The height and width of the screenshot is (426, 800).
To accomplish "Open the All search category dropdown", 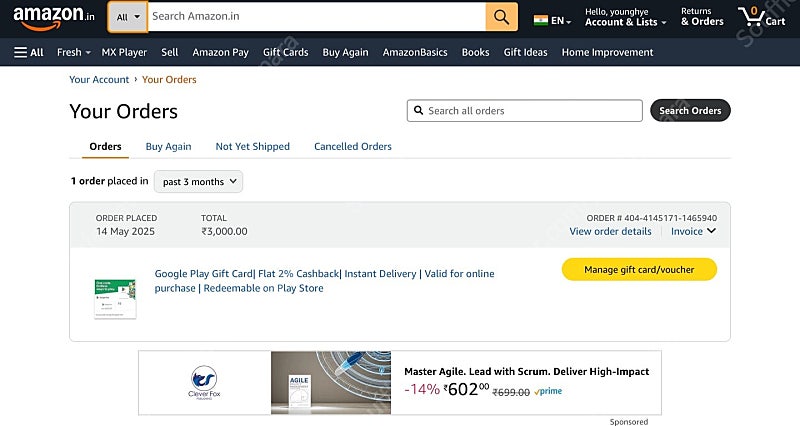I will click(x=128, y=17).
